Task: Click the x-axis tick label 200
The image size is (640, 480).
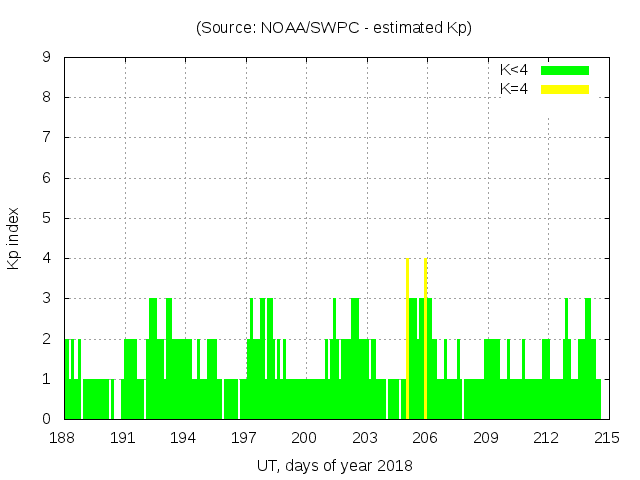Action: (x=305, y=438)
